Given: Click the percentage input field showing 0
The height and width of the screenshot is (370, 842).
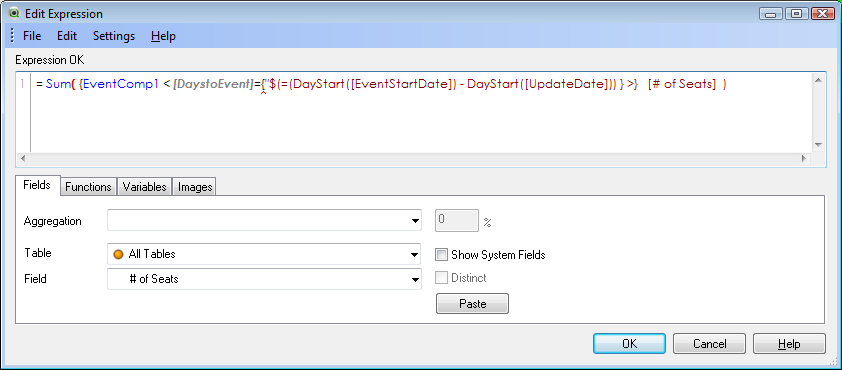Looking at the screenshot, I should click(x=457, y=220).
